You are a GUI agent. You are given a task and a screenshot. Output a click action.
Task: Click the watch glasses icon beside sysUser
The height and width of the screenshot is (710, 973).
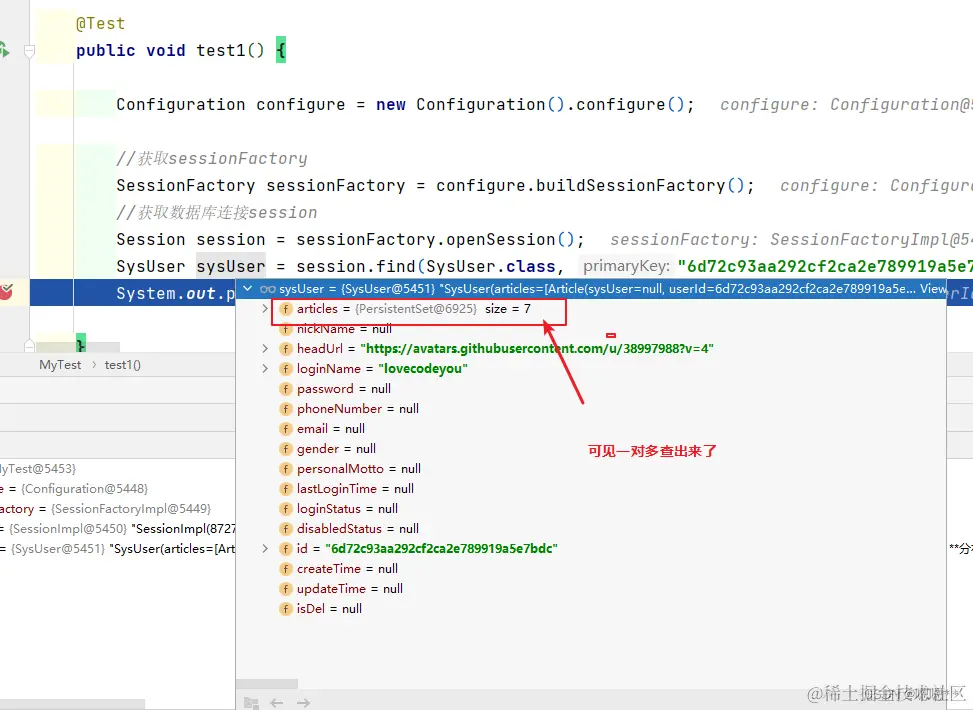click(x=267, y=289)
